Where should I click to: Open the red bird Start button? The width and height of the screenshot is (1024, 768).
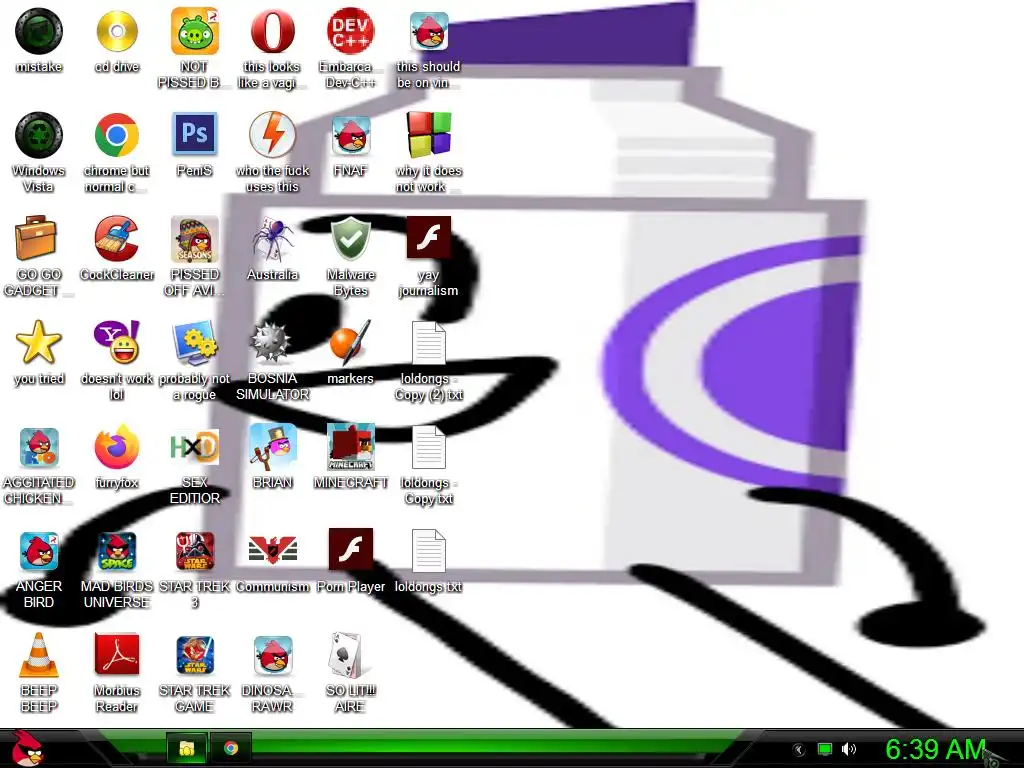(27, 748)
